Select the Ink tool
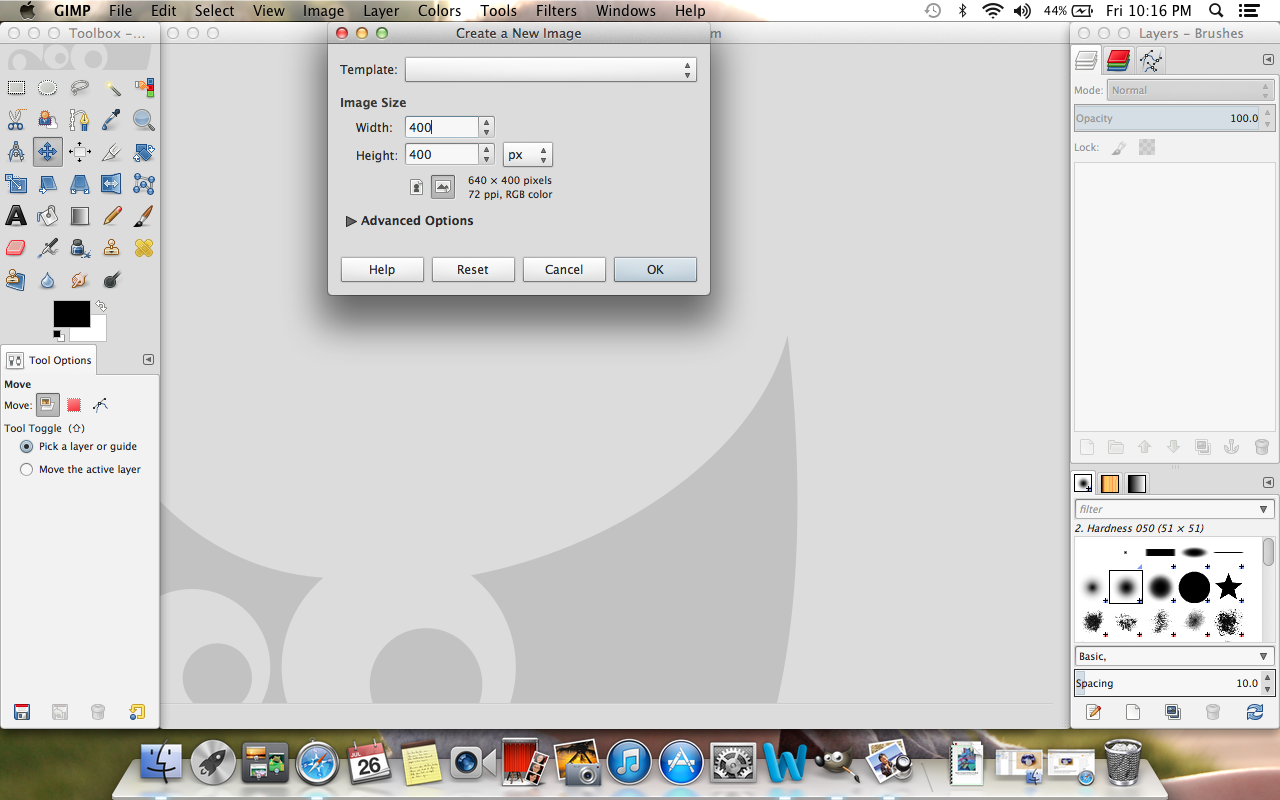Screen dimensions: 1280x800 [80, 248]
